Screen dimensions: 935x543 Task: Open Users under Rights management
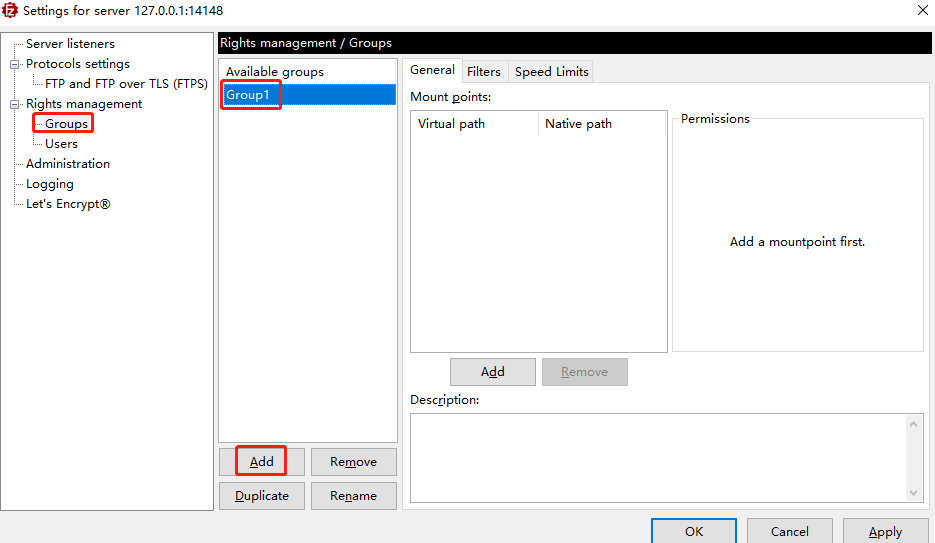(x=61, y=144)
